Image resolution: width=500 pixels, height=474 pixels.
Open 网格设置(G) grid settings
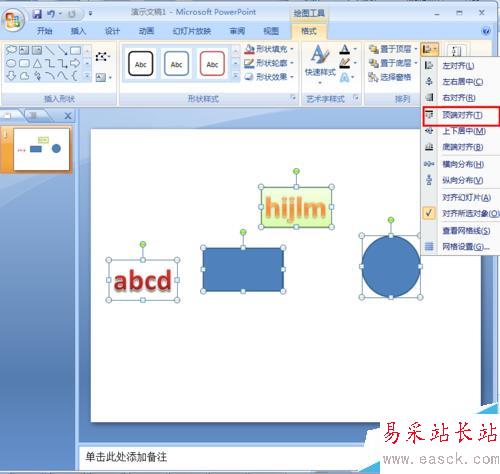[x=460, y=247]
